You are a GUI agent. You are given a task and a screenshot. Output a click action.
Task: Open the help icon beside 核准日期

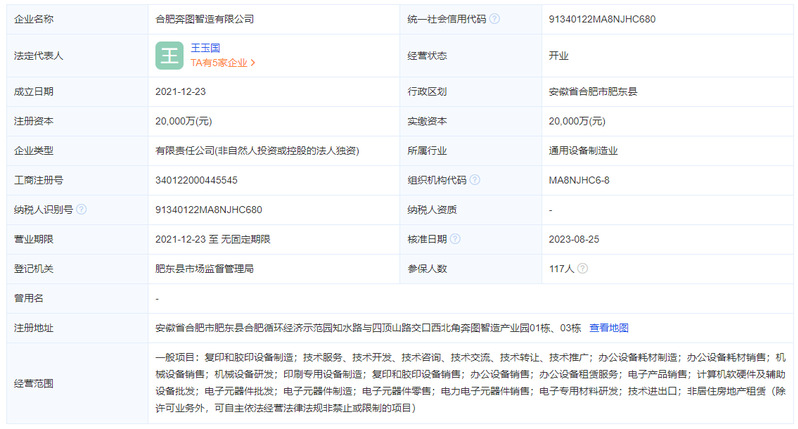pyautogui.click(x=455, y=239)
